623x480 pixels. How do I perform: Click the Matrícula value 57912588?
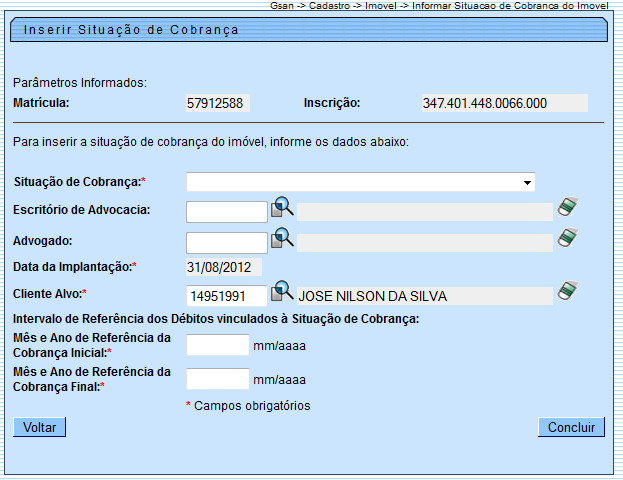217,103
